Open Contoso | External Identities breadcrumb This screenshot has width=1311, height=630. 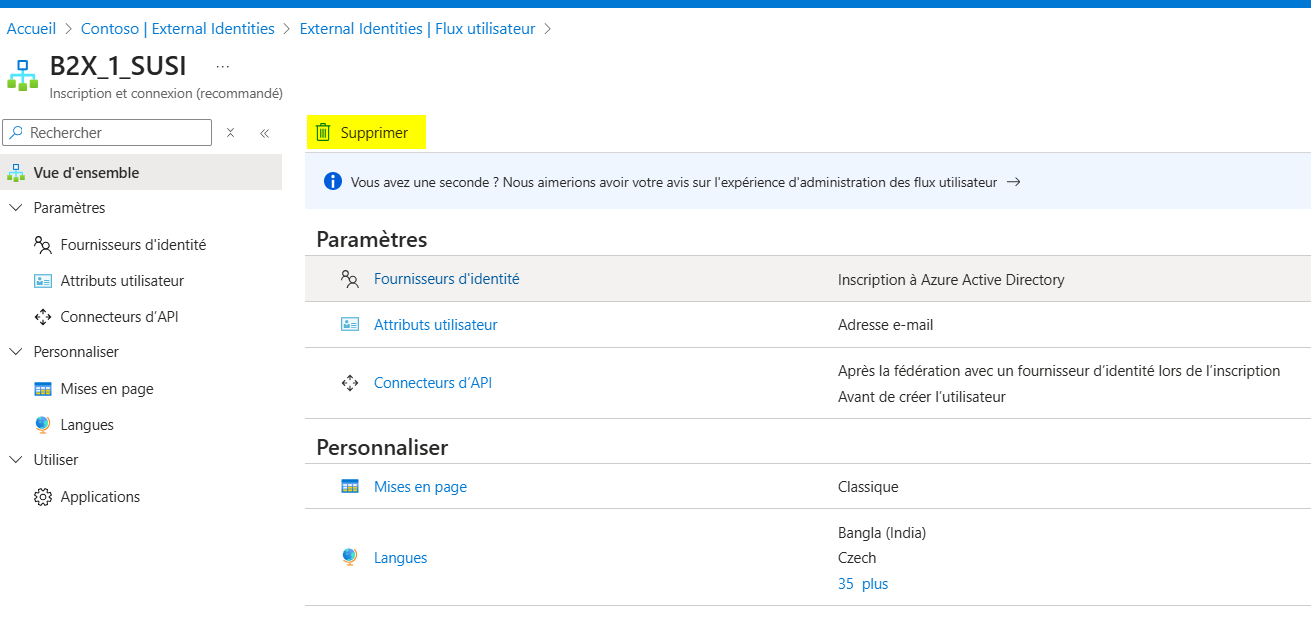coord(178,28)
